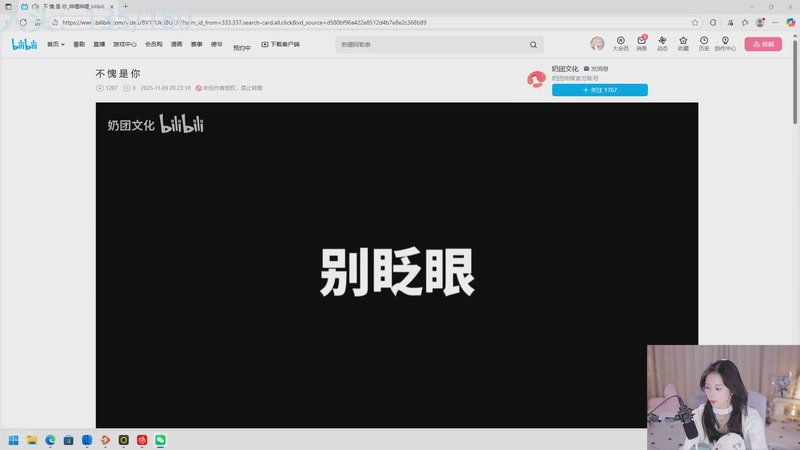
Task: Open the bilibili logo home link
Action: click(x=24, y=44)
